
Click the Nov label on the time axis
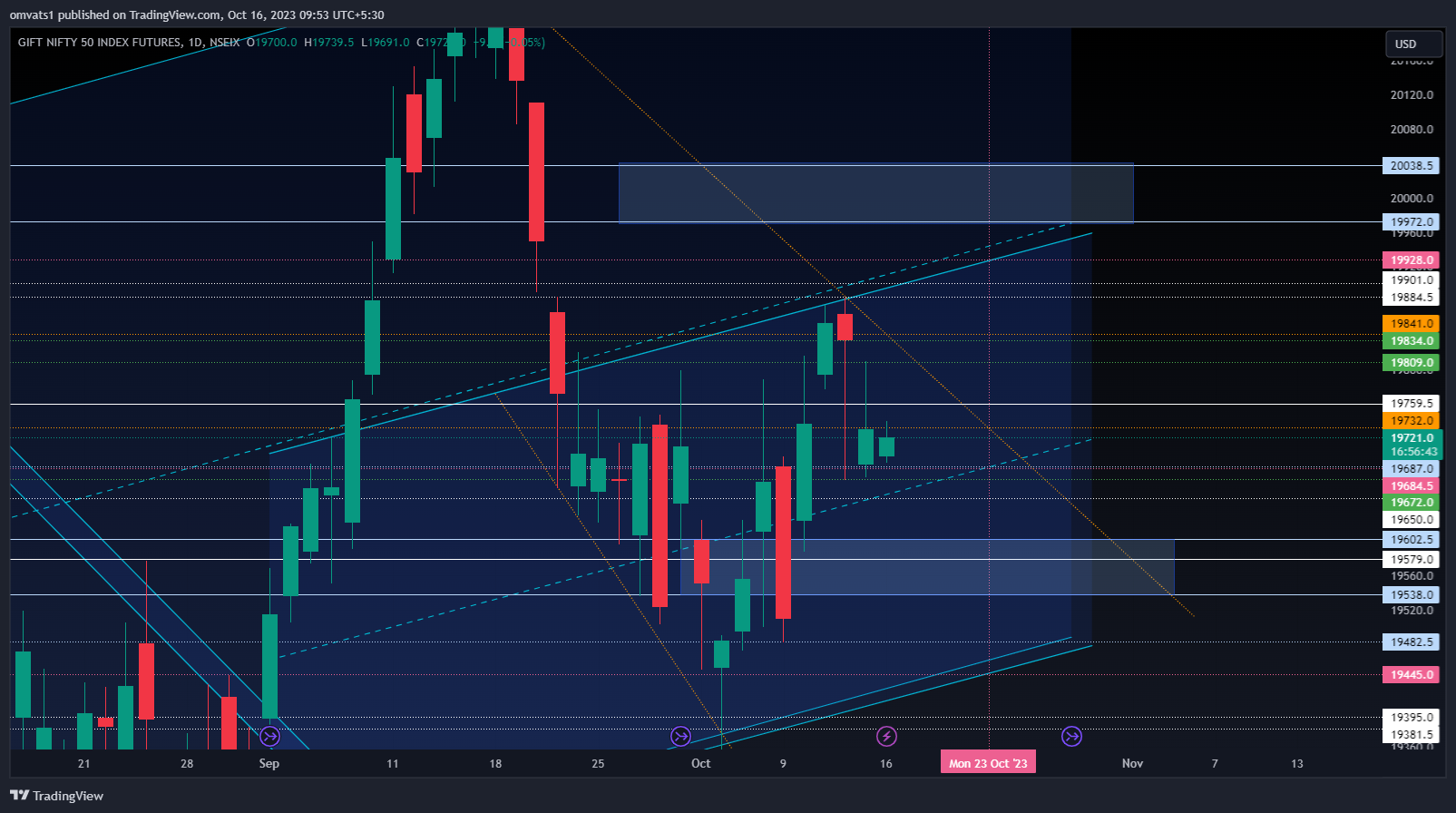[1132, 764]
